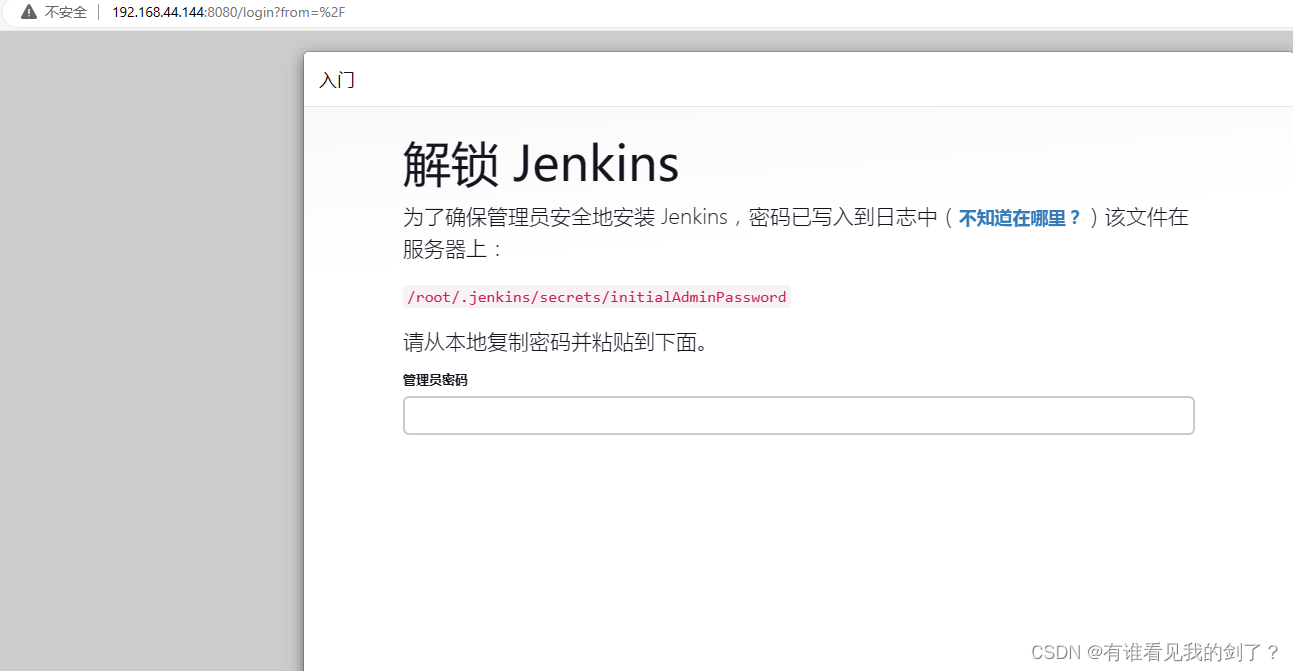Click the /root/.jenkins/secrets/initialAdminPassword path text
This screenshot has width=1293, height=671.
[597, 297]
